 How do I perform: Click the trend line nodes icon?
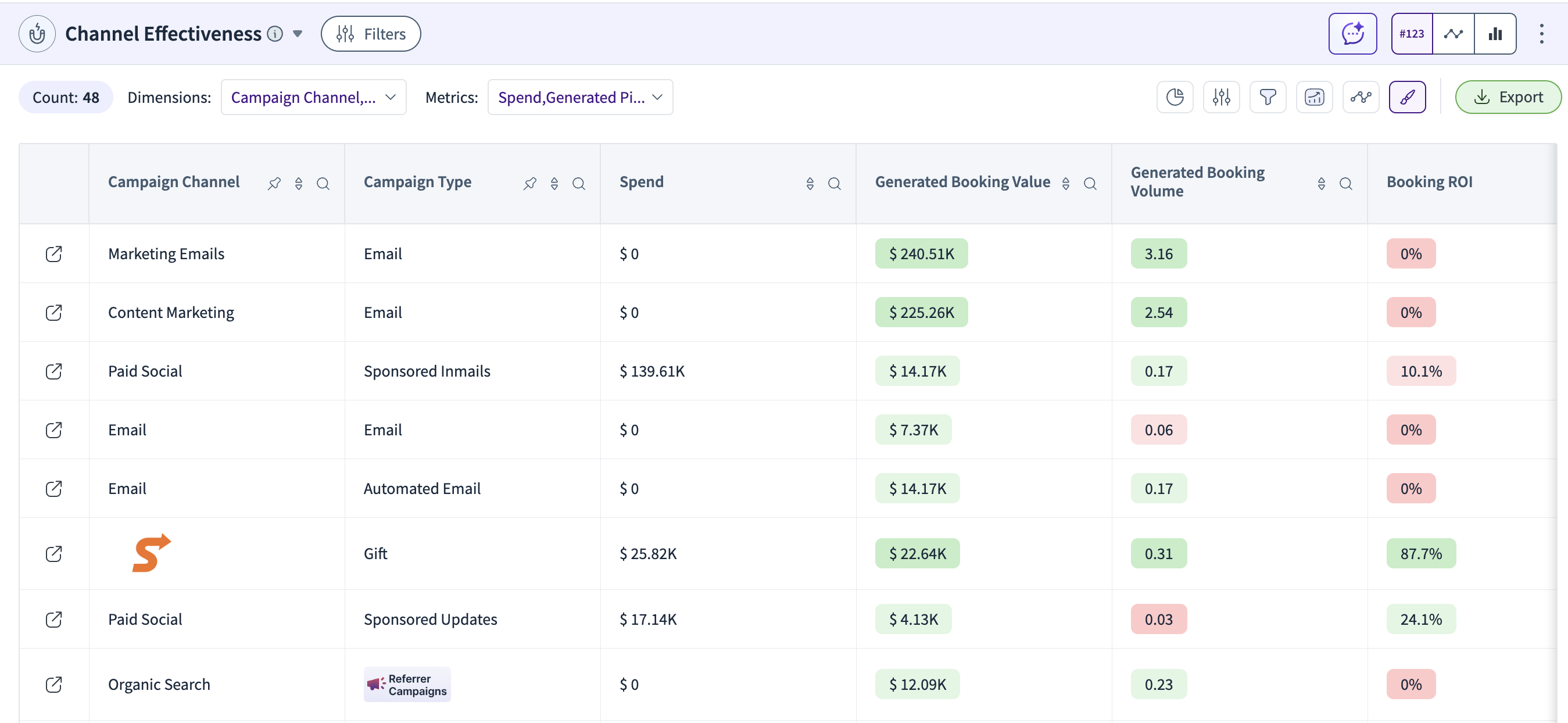tap(1360, 96)
